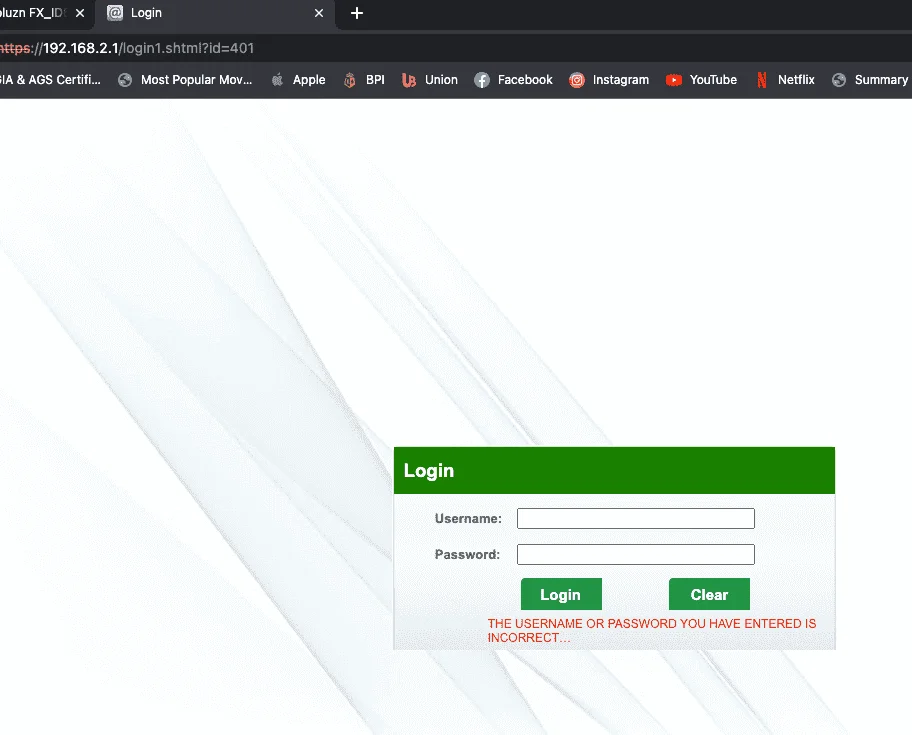Open the GIA & AGS Certifi... bookmark
The height and width of the screenshot is (735, 912).
coord(50,80)
